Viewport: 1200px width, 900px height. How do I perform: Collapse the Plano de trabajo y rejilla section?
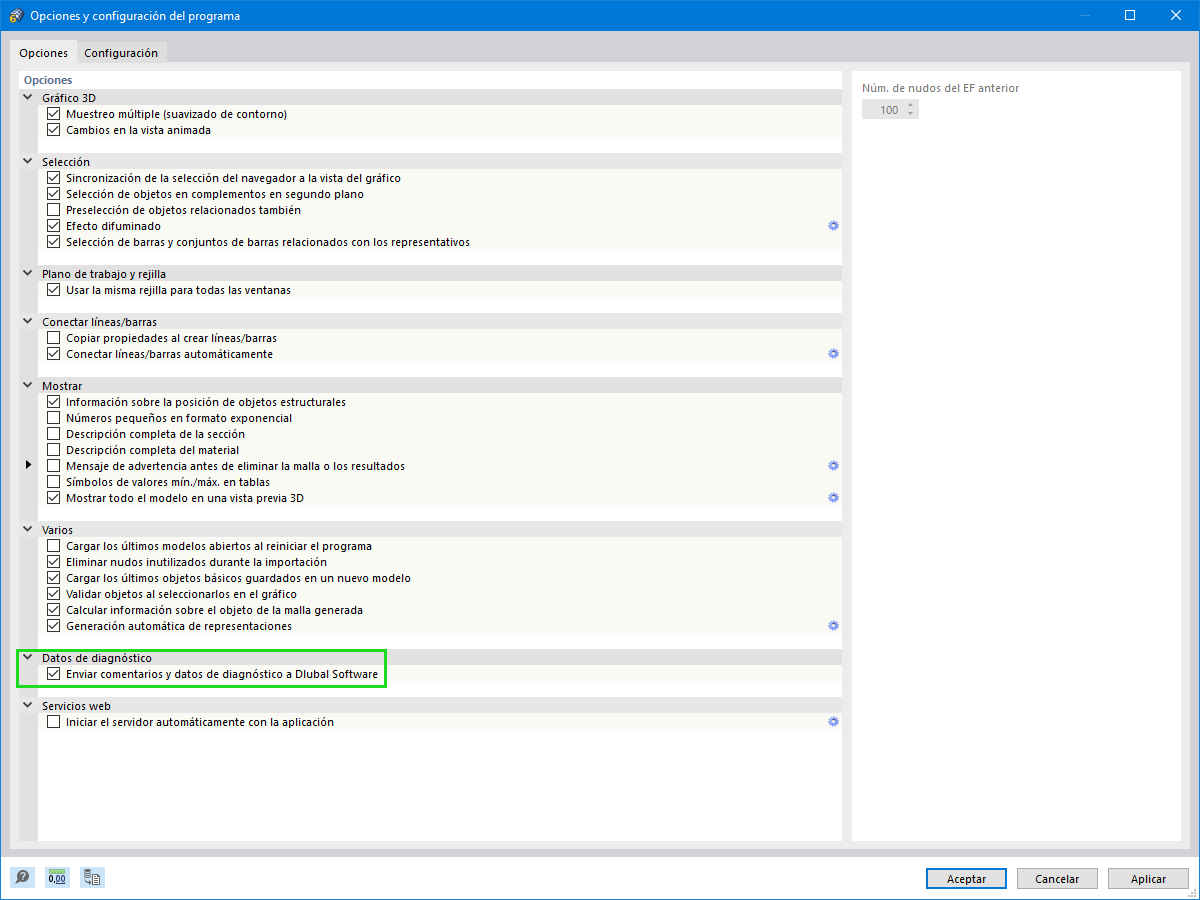click(28, 274)
